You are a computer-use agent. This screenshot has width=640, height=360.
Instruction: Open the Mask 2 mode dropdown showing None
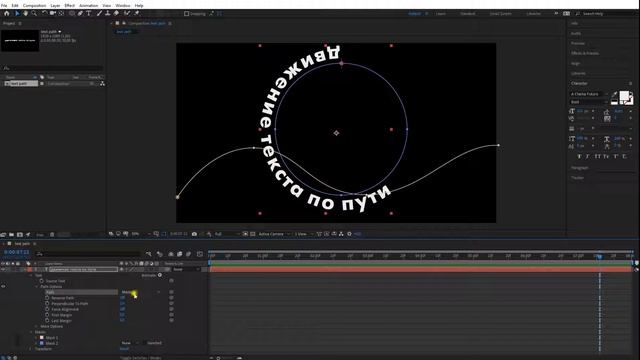click(x=130, y=343)
